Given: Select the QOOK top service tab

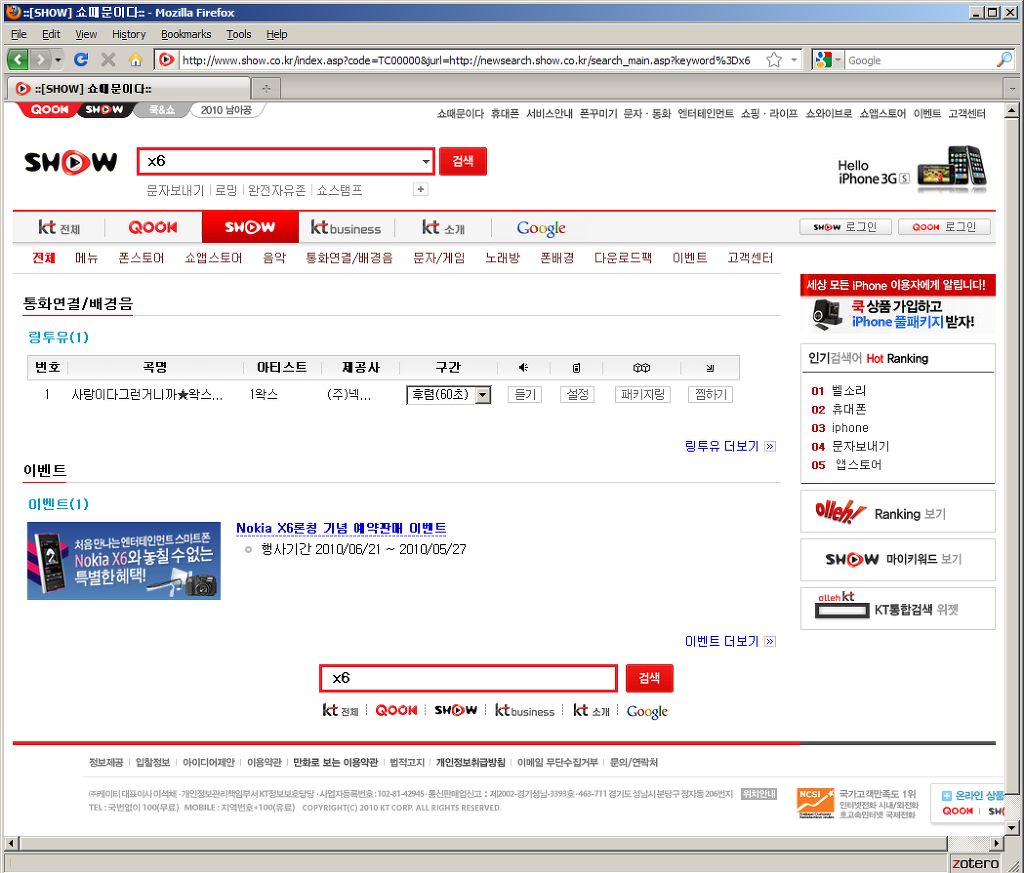Looking at the screenshot, I should [48, 110].
